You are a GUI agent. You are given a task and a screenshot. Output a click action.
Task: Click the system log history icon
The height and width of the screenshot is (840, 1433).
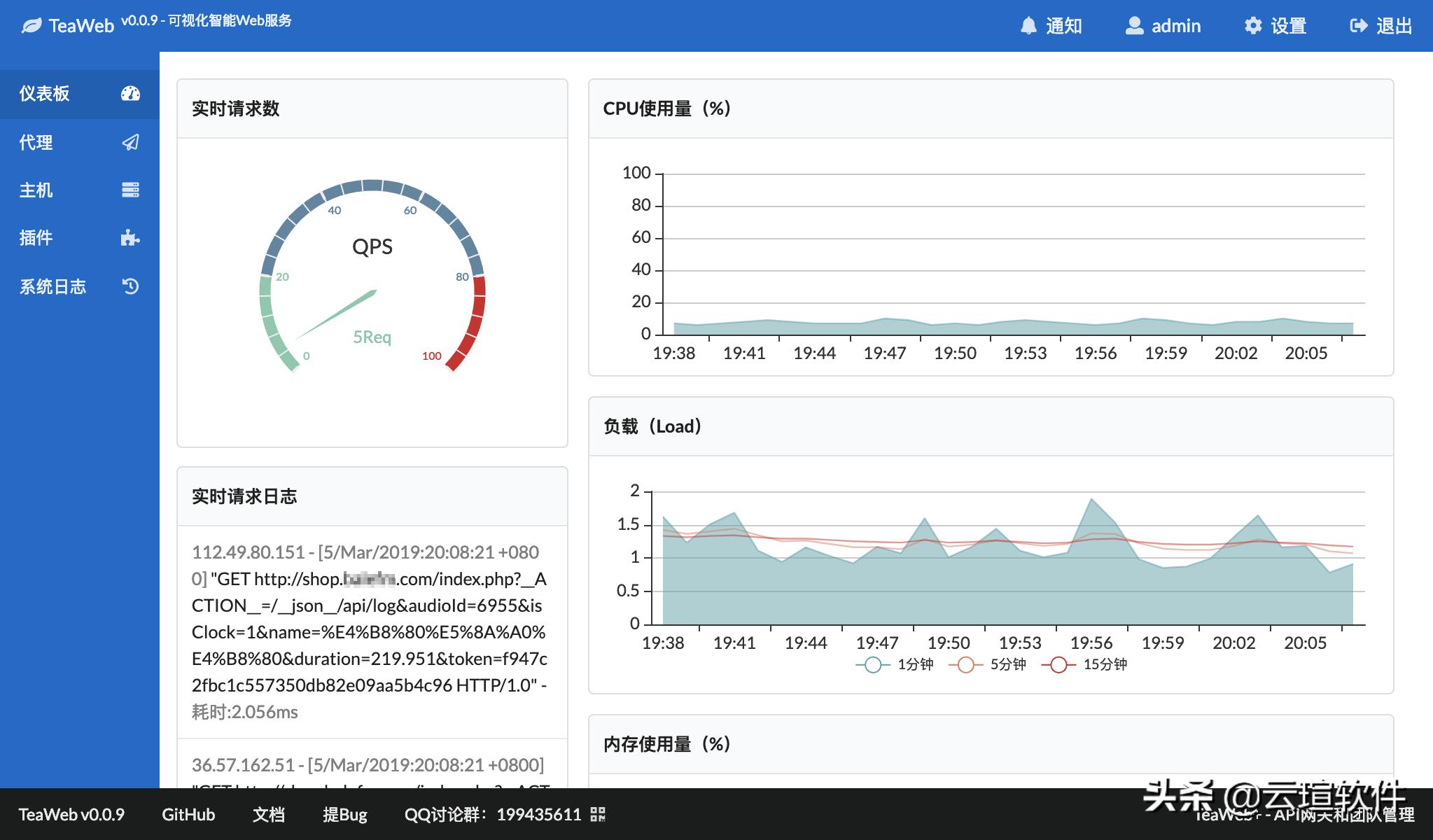tap(130, 286)
